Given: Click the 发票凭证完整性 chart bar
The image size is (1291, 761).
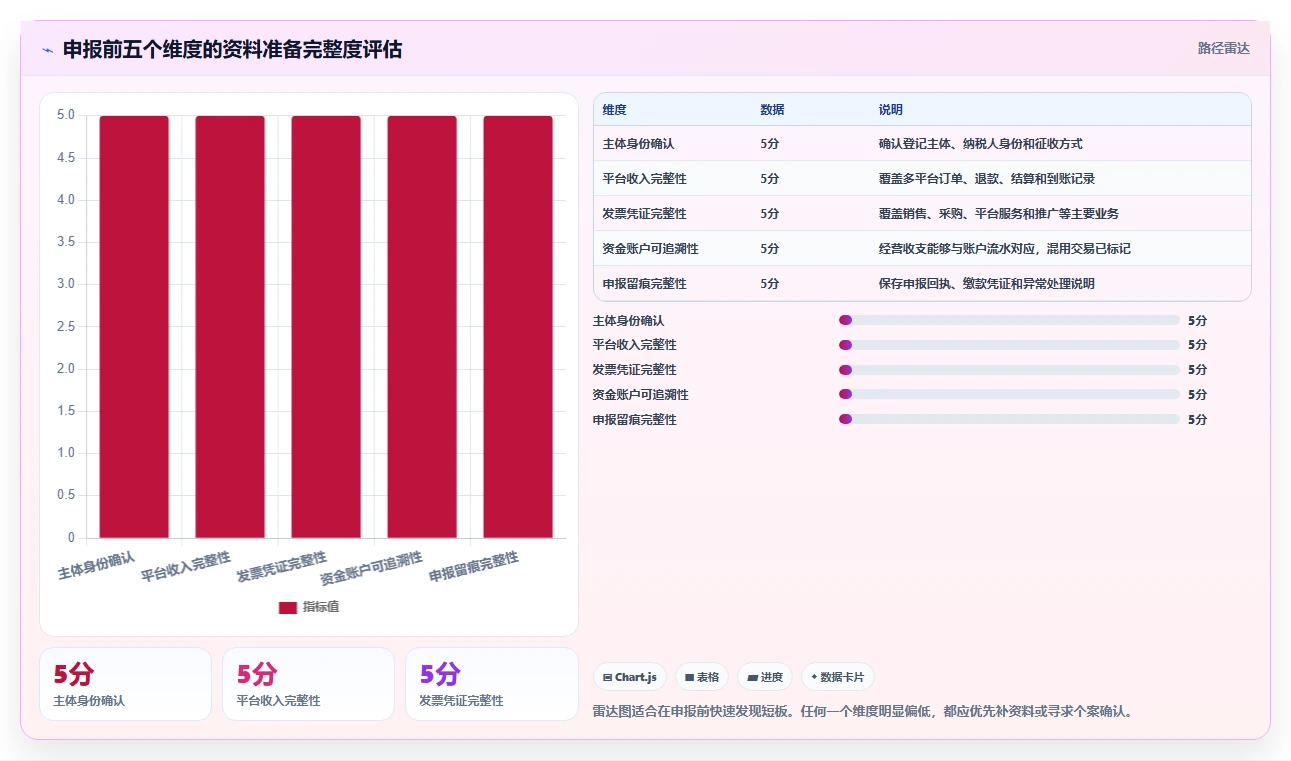Looking at the screenshot, I should coord(326,327).
